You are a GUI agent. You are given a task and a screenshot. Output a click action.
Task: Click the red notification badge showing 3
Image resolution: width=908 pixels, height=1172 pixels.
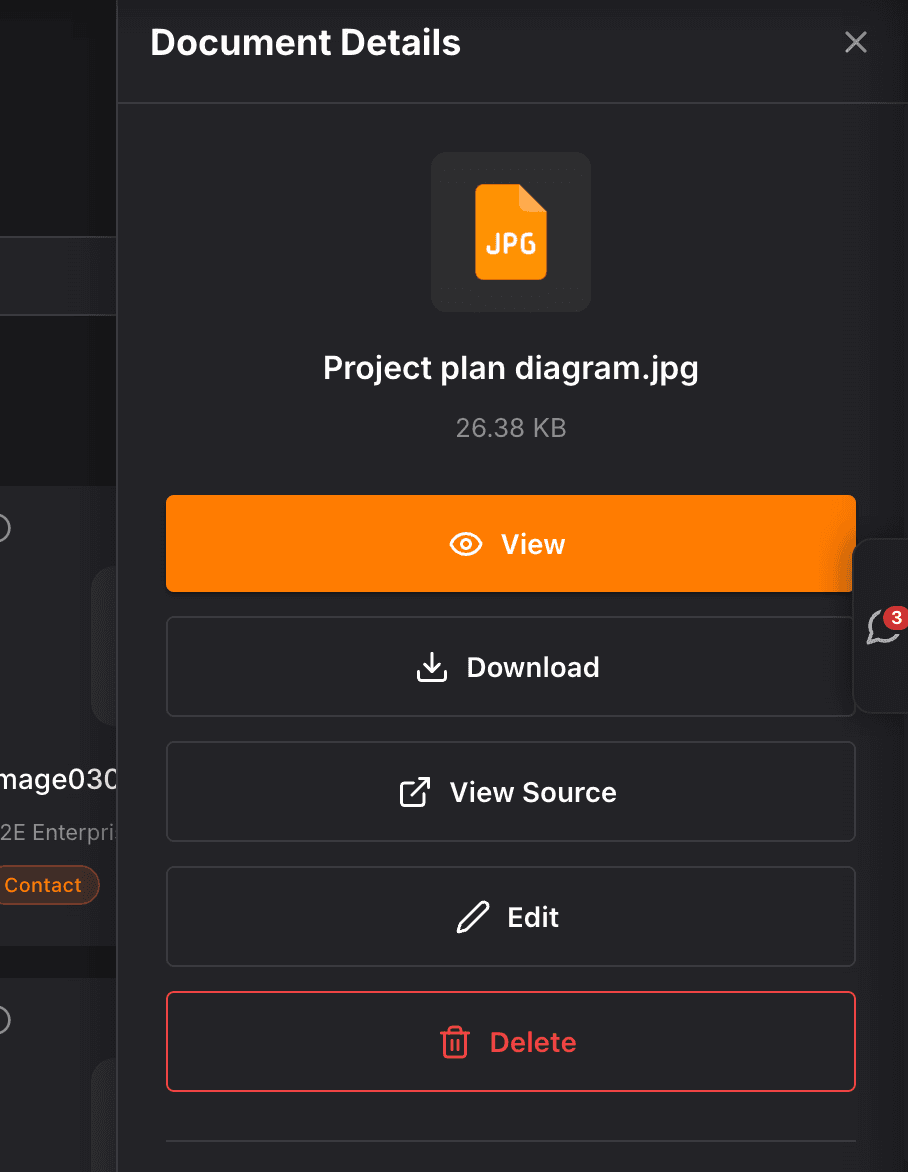click(x=895, y=618)
